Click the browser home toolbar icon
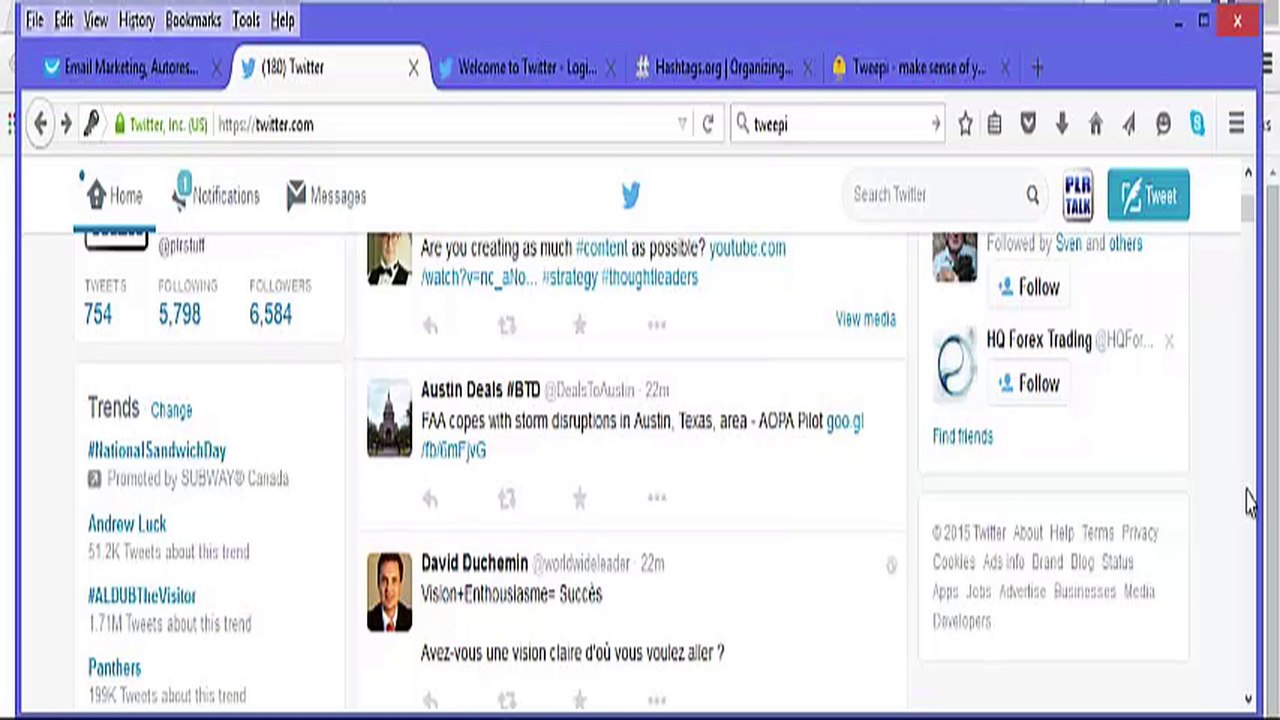The width and height of the screenshot is (1280, 720). (x=1096, y=124)
